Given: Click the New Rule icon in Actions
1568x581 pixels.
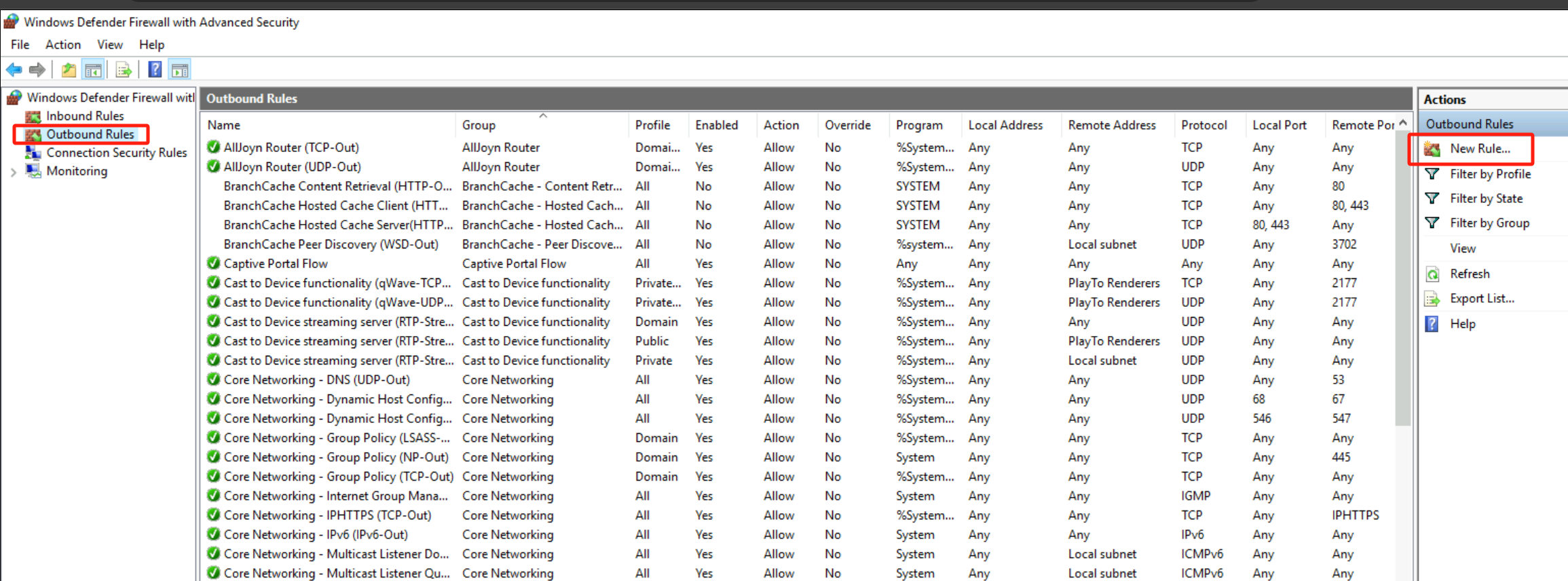Looking at the screenshot, I should (1432, 149).
